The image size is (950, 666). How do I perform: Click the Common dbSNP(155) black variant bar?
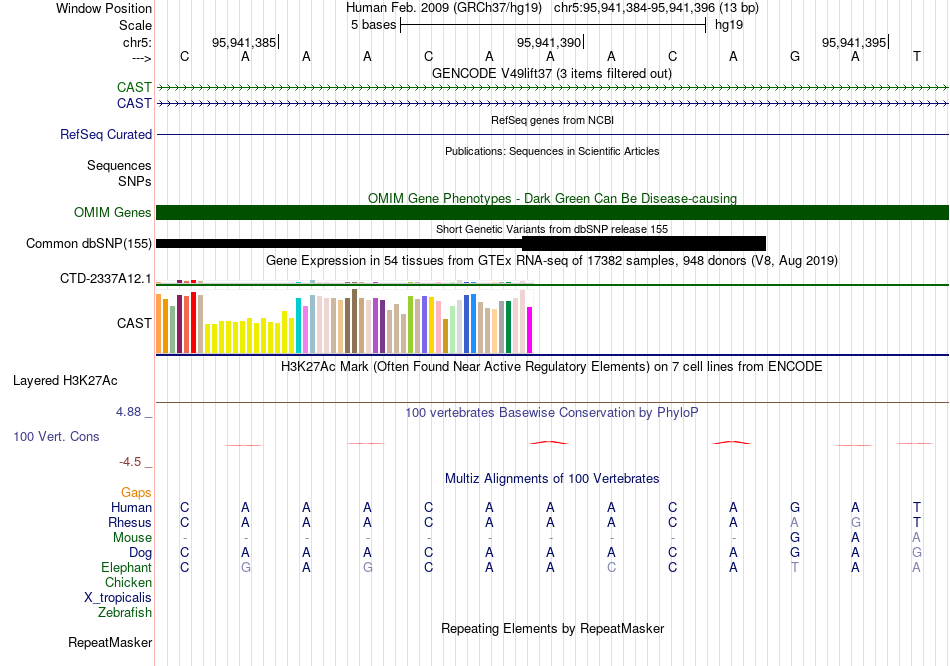461,244
